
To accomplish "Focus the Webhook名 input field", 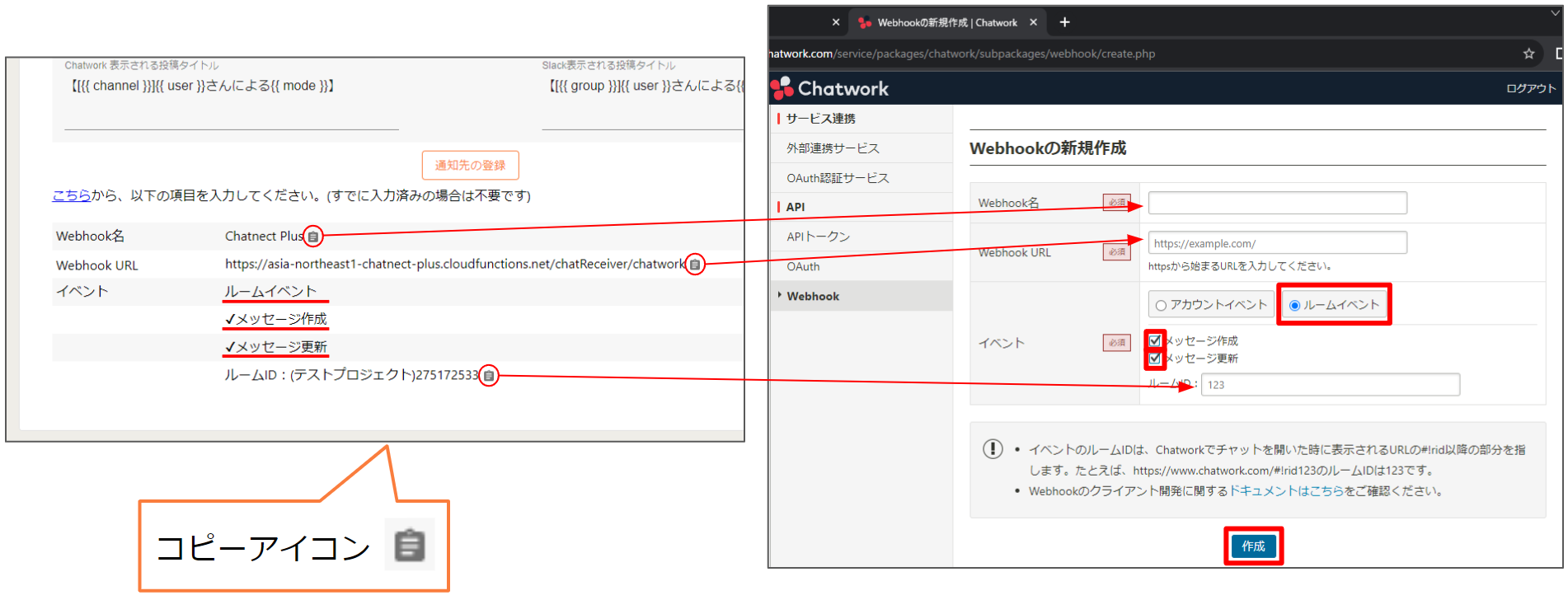I will [1277, 203].
